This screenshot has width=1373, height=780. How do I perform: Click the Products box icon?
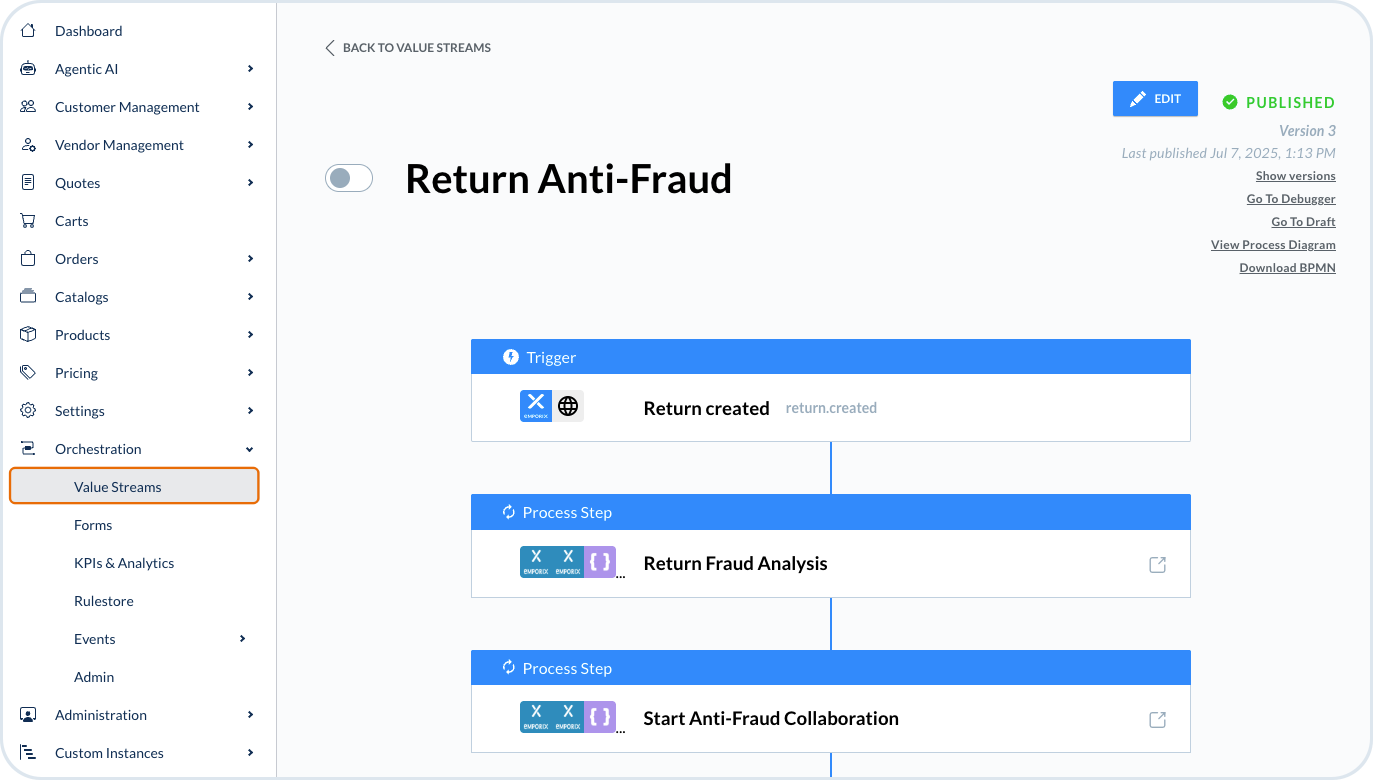(x=28, y=335)
